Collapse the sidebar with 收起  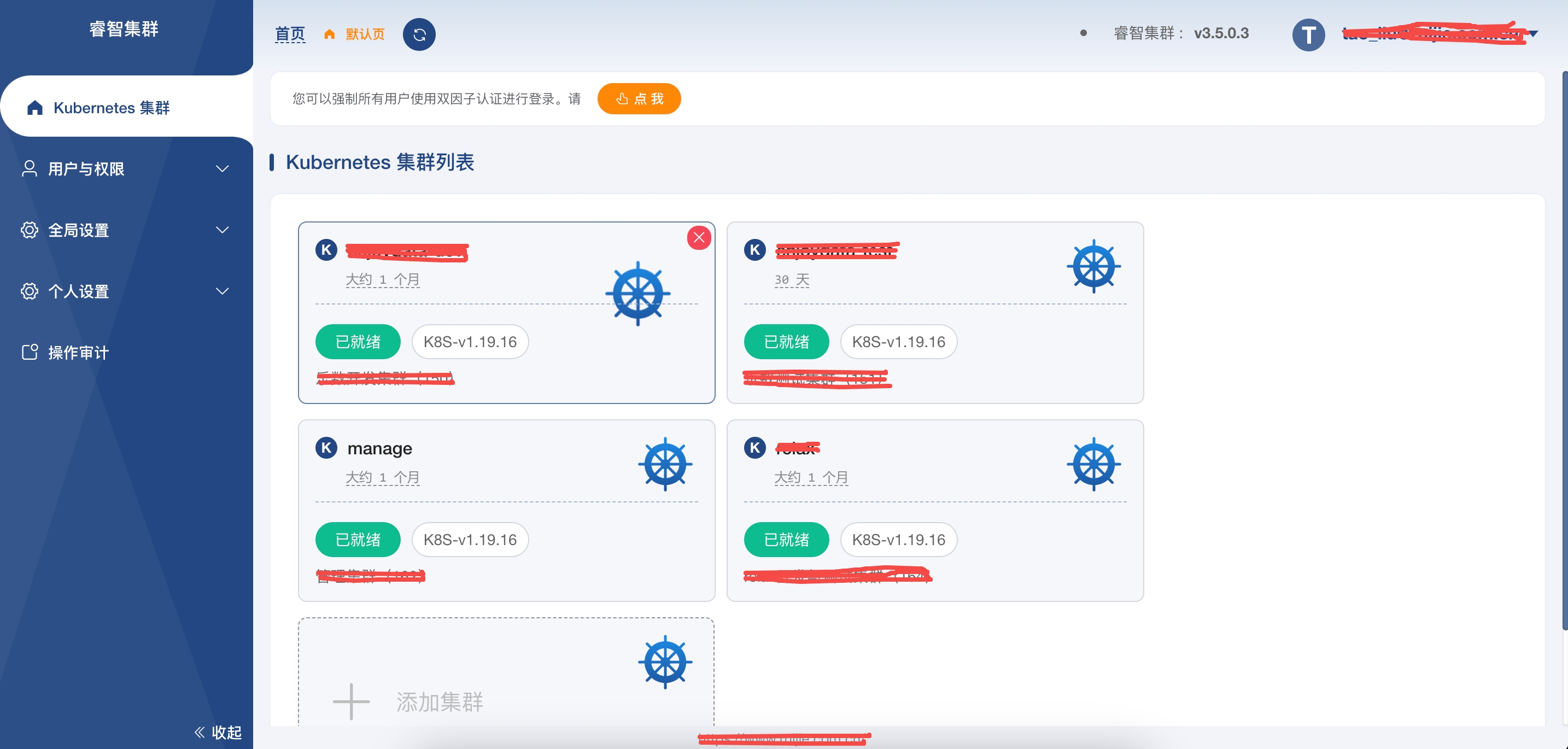point(218,732)
